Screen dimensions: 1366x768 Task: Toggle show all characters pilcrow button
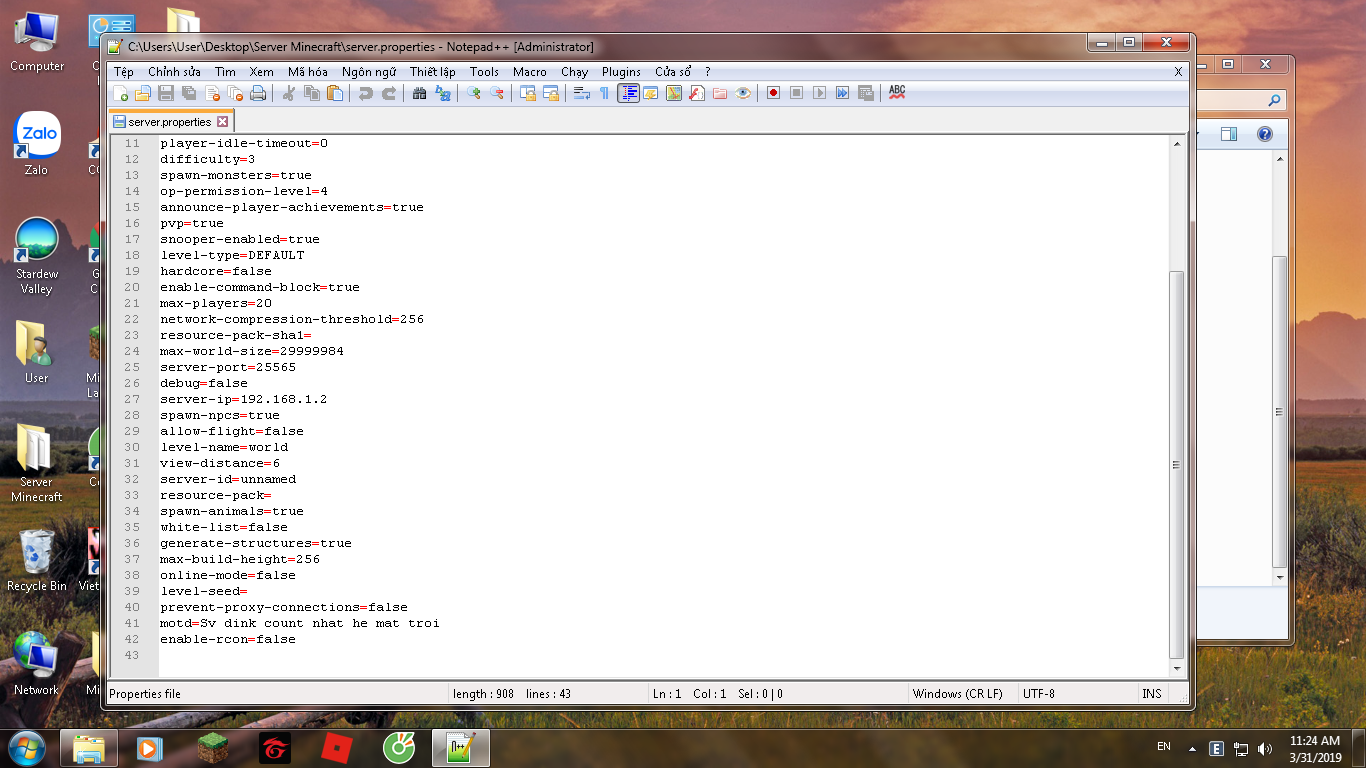coord(604,93)
